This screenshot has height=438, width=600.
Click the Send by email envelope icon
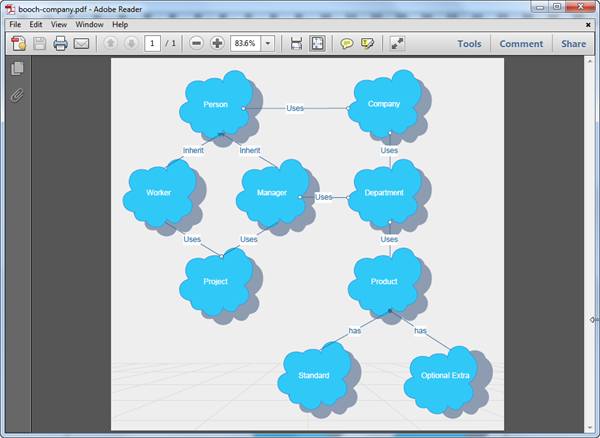[81, 44]
